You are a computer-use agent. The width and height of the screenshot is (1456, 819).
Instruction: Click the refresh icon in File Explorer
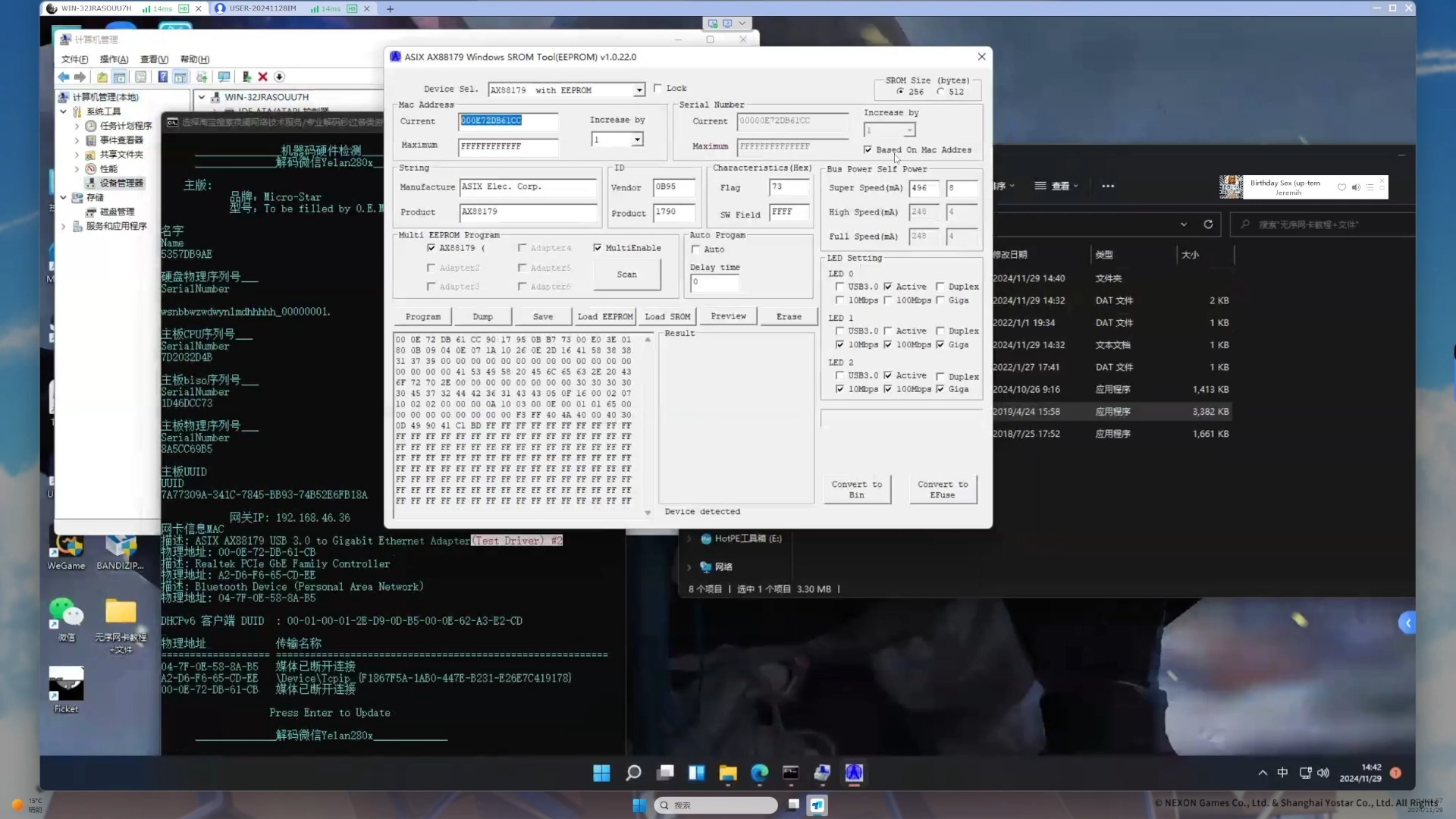tap(1208, 224)
